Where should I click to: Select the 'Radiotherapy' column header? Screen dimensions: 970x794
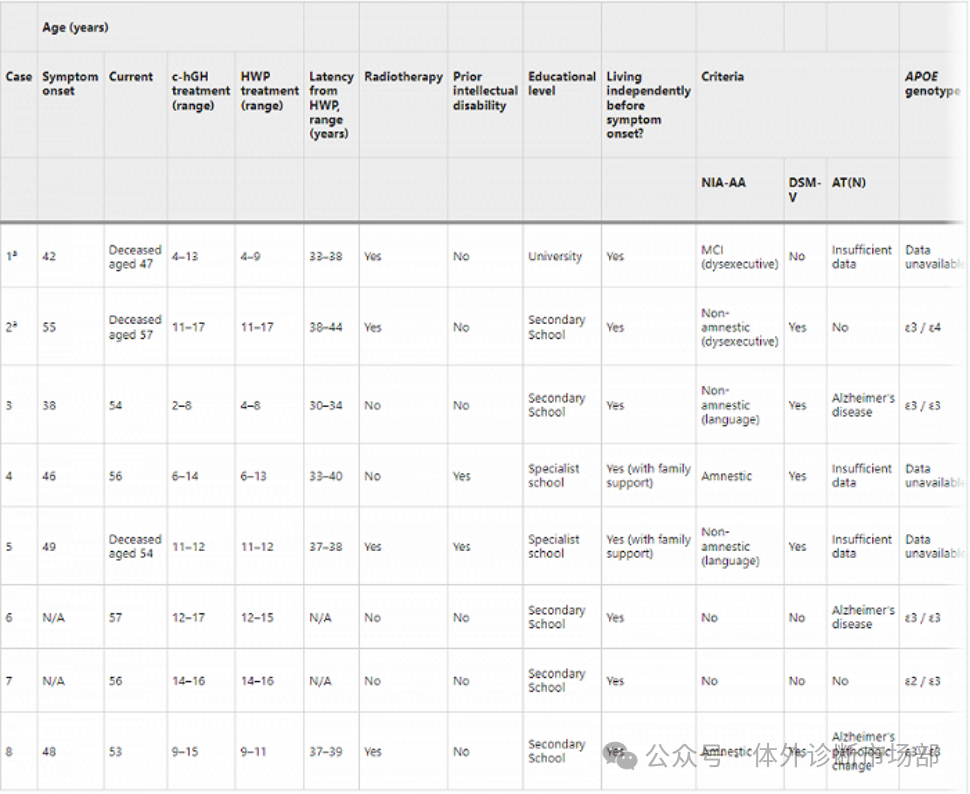tap(403, 77)
